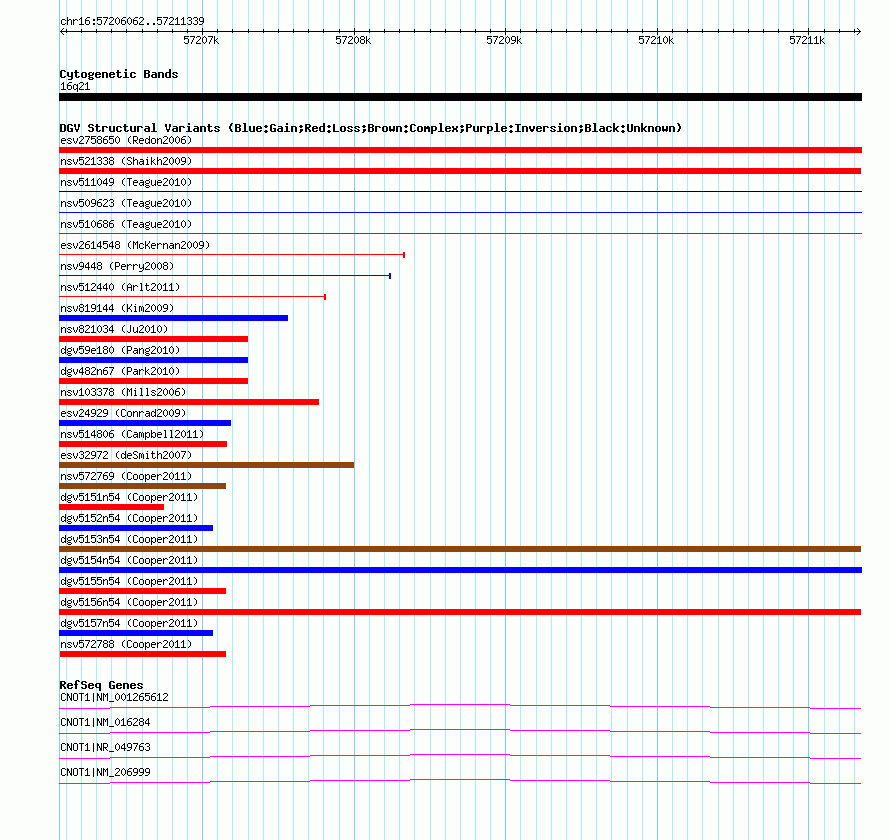890x840 pixels.
Task: Open variant esv2758650 (Redon2006) label
Action: (x=126, y=140)
